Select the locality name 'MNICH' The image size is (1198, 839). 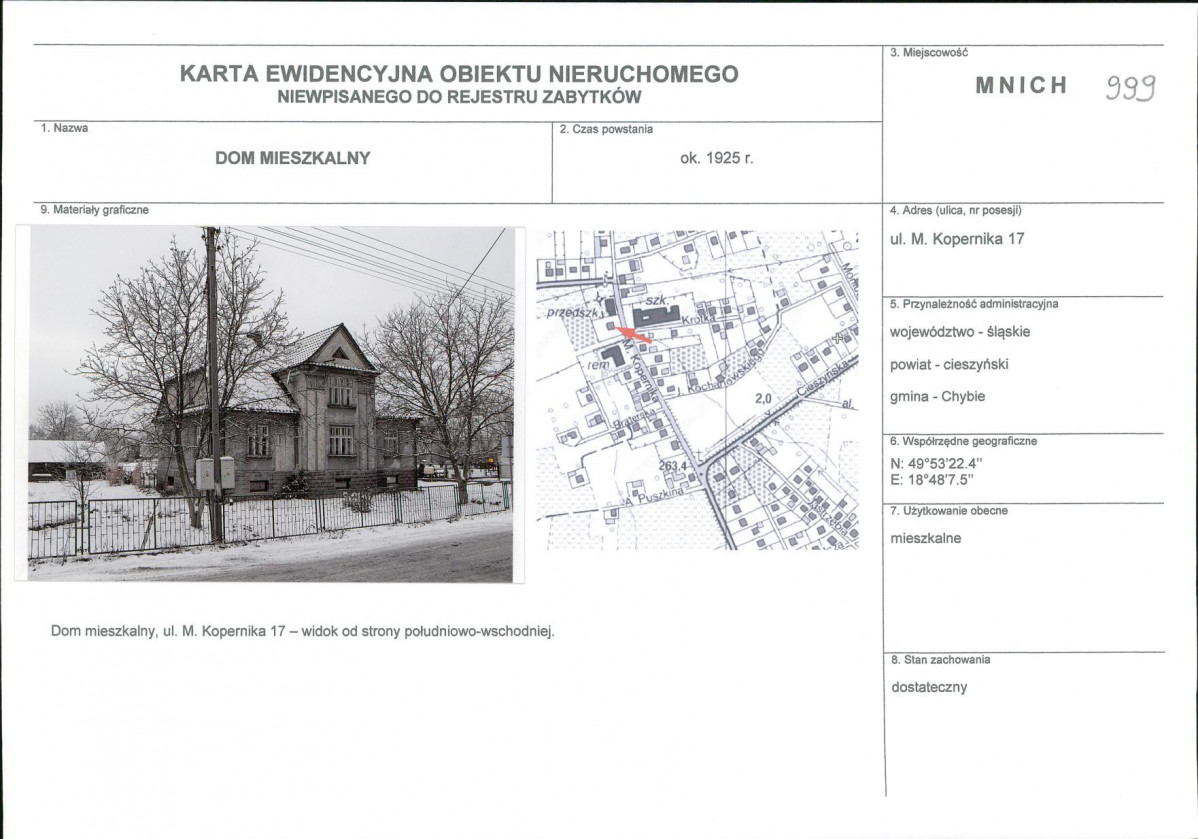pyautogui.click(x=1022, y=85)
